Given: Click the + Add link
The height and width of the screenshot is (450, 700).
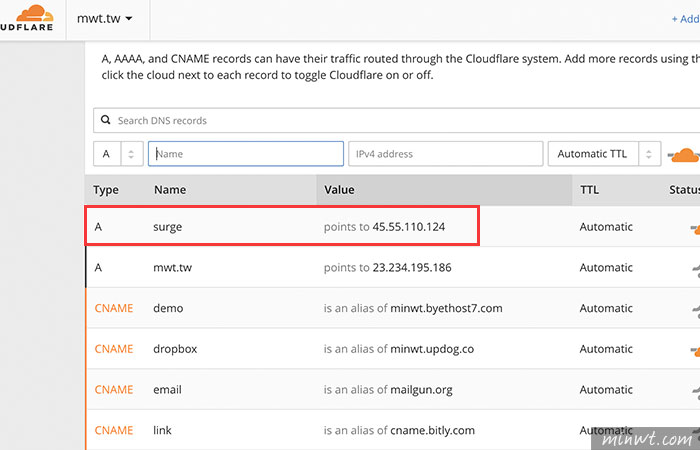Looking at the screenshot, I should pos(686,19).
